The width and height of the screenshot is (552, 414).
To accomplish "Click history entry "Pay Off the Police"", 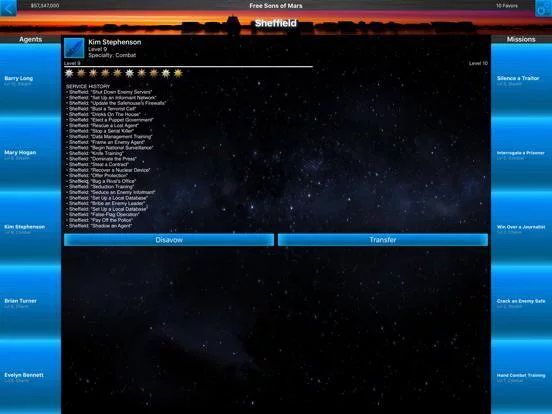I will click(x=100, y=220).
